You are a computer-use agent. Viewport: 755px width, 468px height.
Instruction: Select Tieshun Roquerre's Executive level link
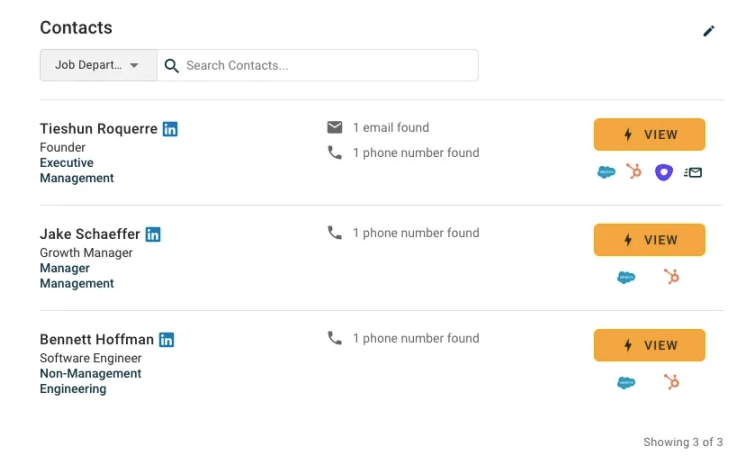(66, 163)
